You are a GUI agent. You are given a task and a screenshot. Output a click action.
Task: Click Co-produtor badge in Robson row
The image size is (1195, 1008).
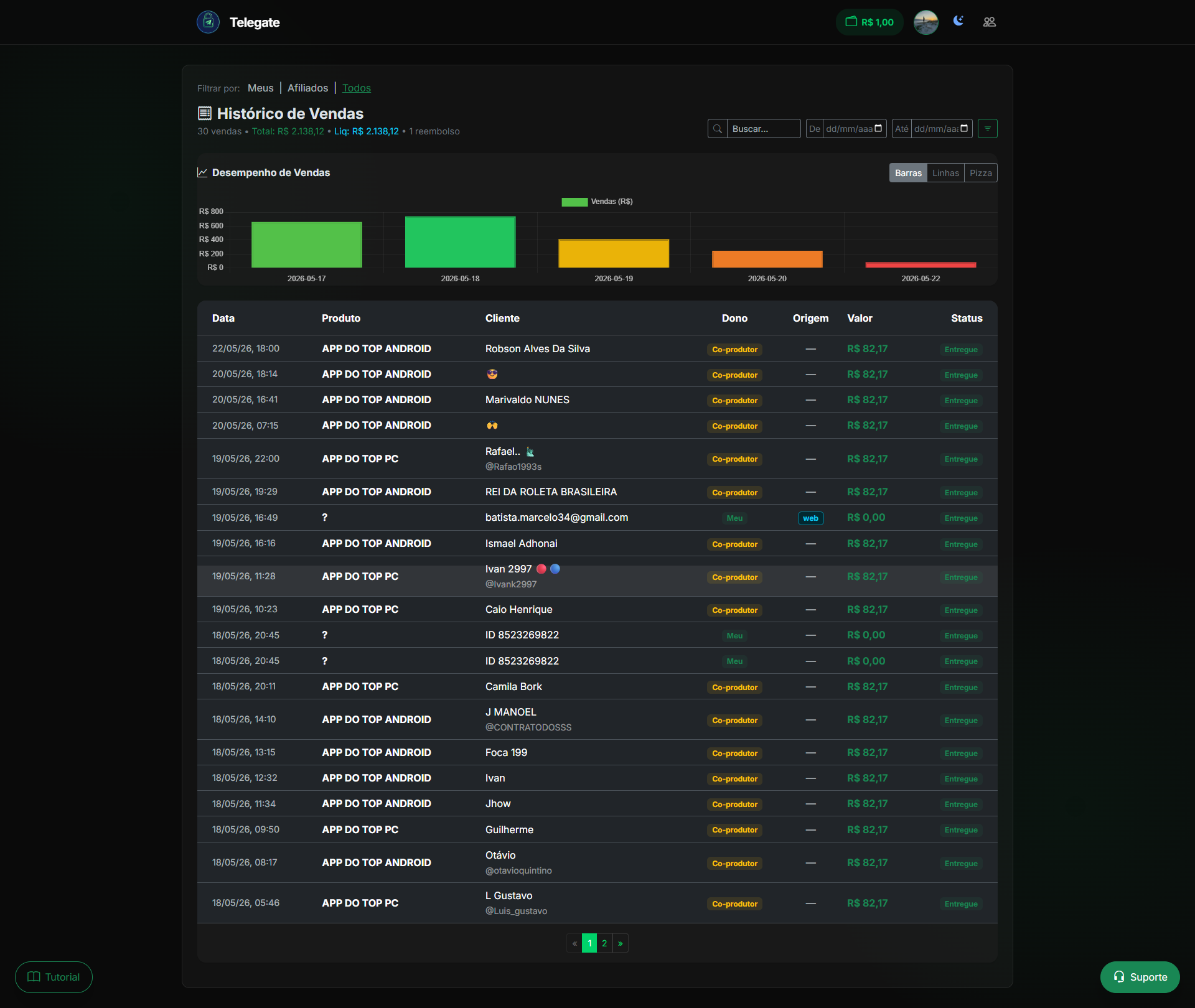click(x=734, y=350)
